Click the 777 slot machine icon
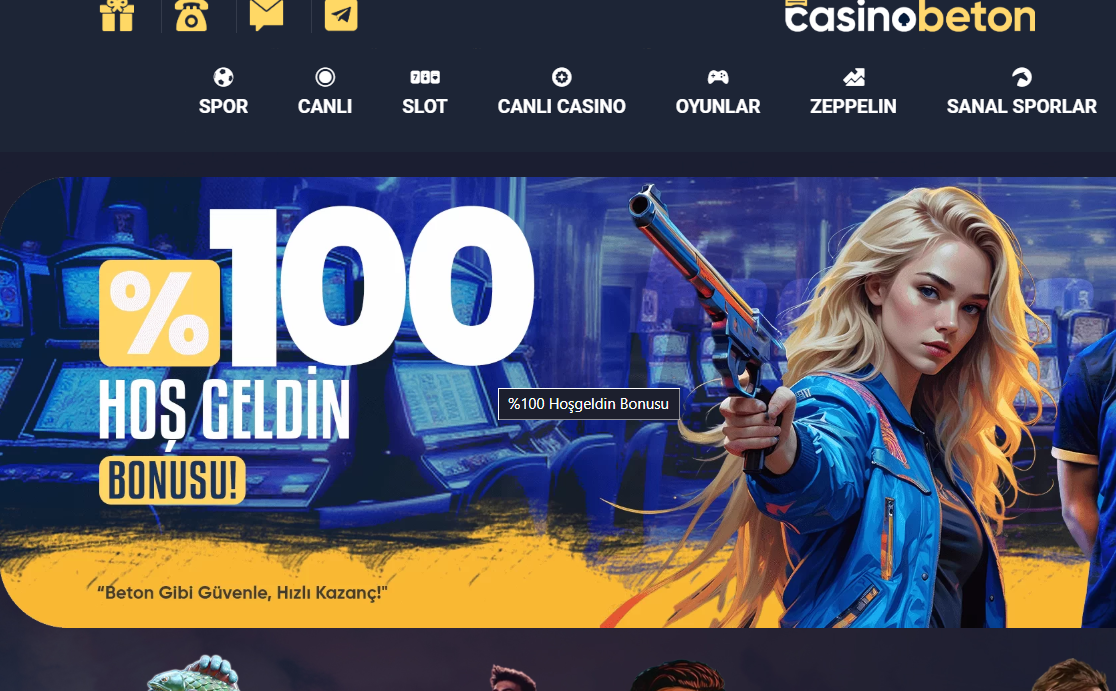The height and width of the screenshot is (691, 1116). (x=425, y=77)
